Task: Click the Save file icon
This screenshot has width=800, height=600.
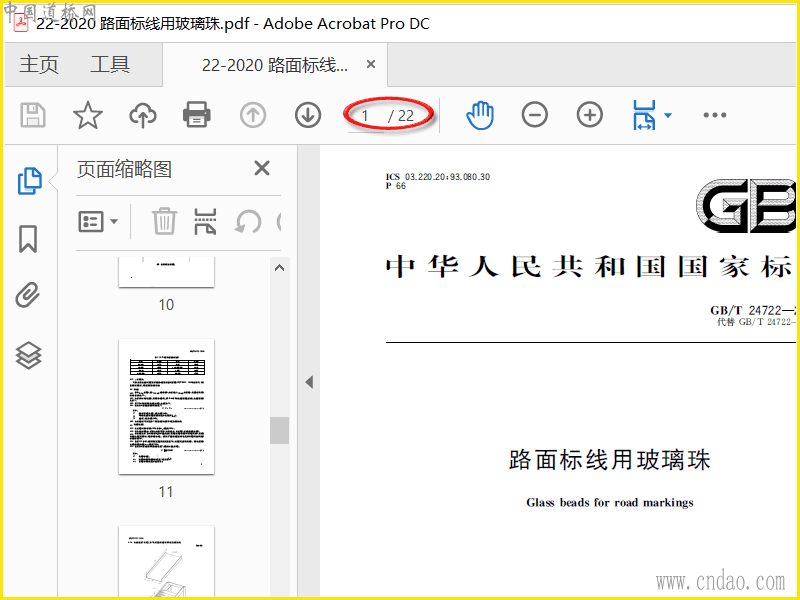Action: point(33,115)
